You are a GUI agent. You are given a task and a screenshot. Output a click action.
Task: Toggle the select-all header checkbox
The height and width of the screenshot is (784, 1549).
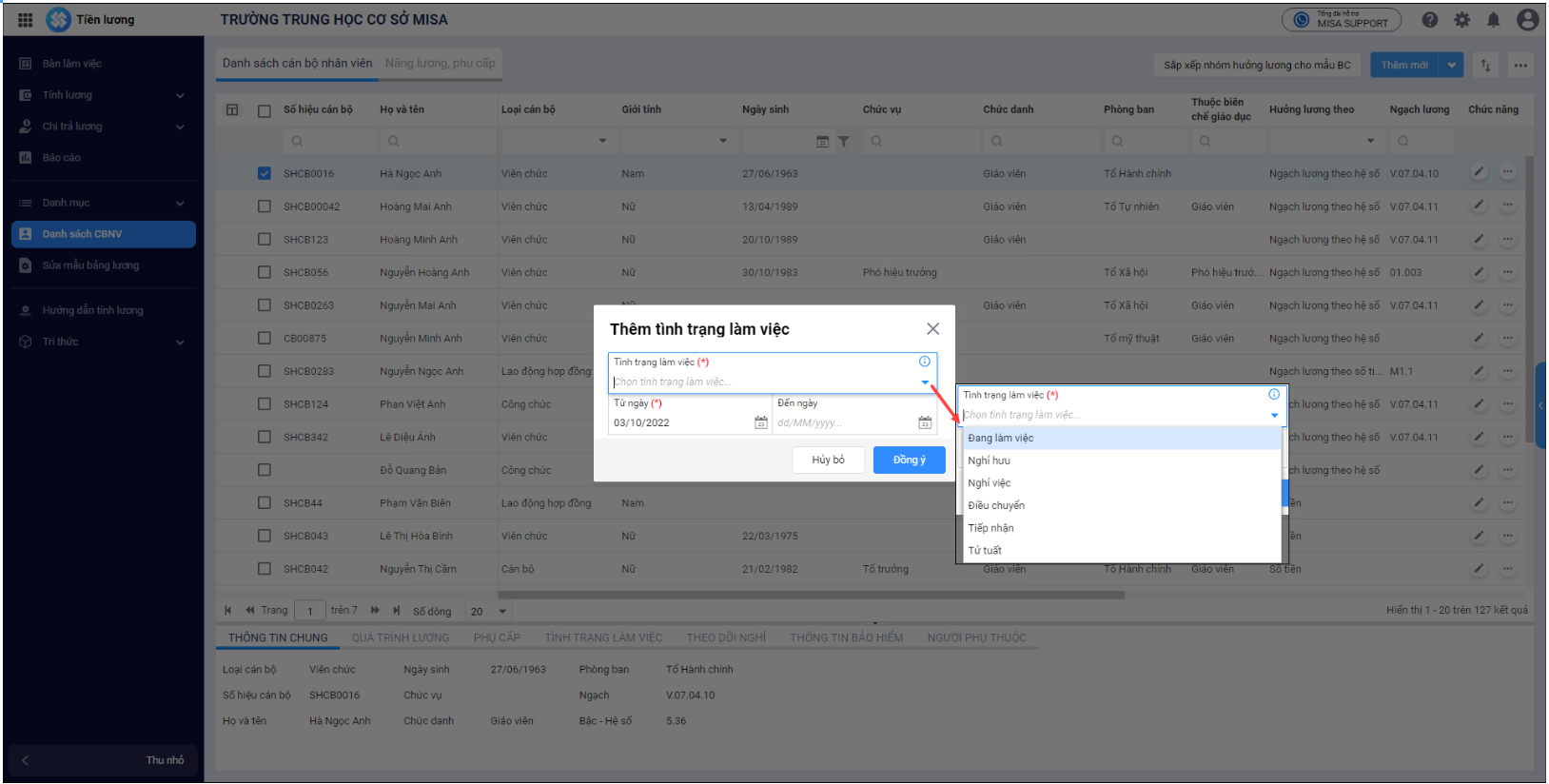click(x=265, y=110)
